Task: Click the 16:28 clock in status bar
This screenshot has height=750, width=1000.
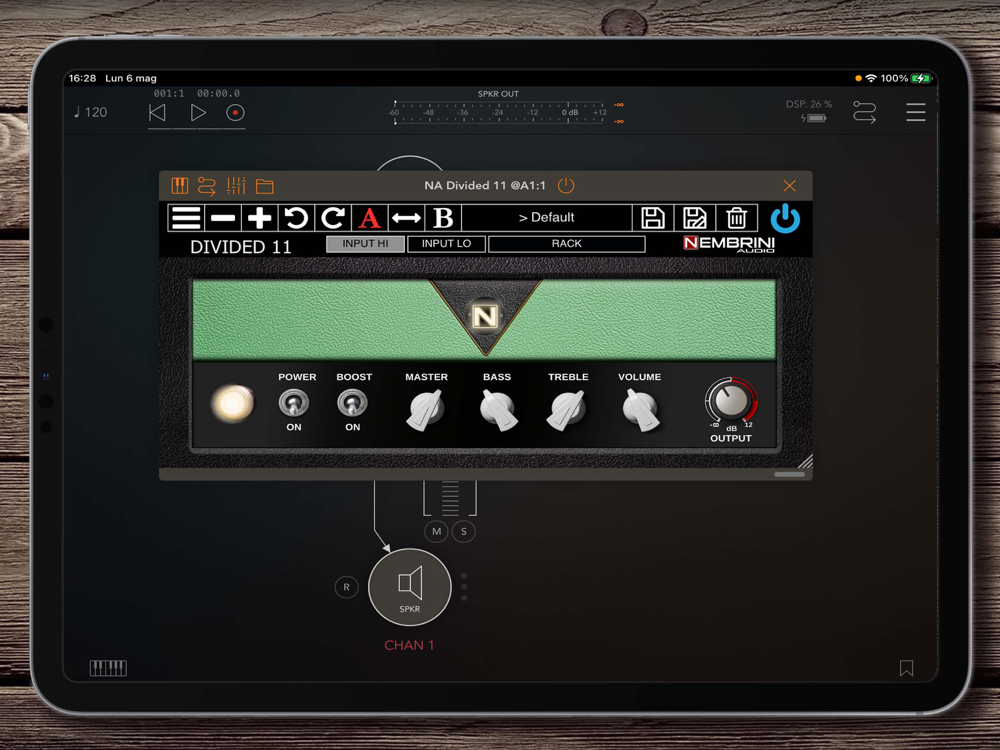Action: (82, 78)
